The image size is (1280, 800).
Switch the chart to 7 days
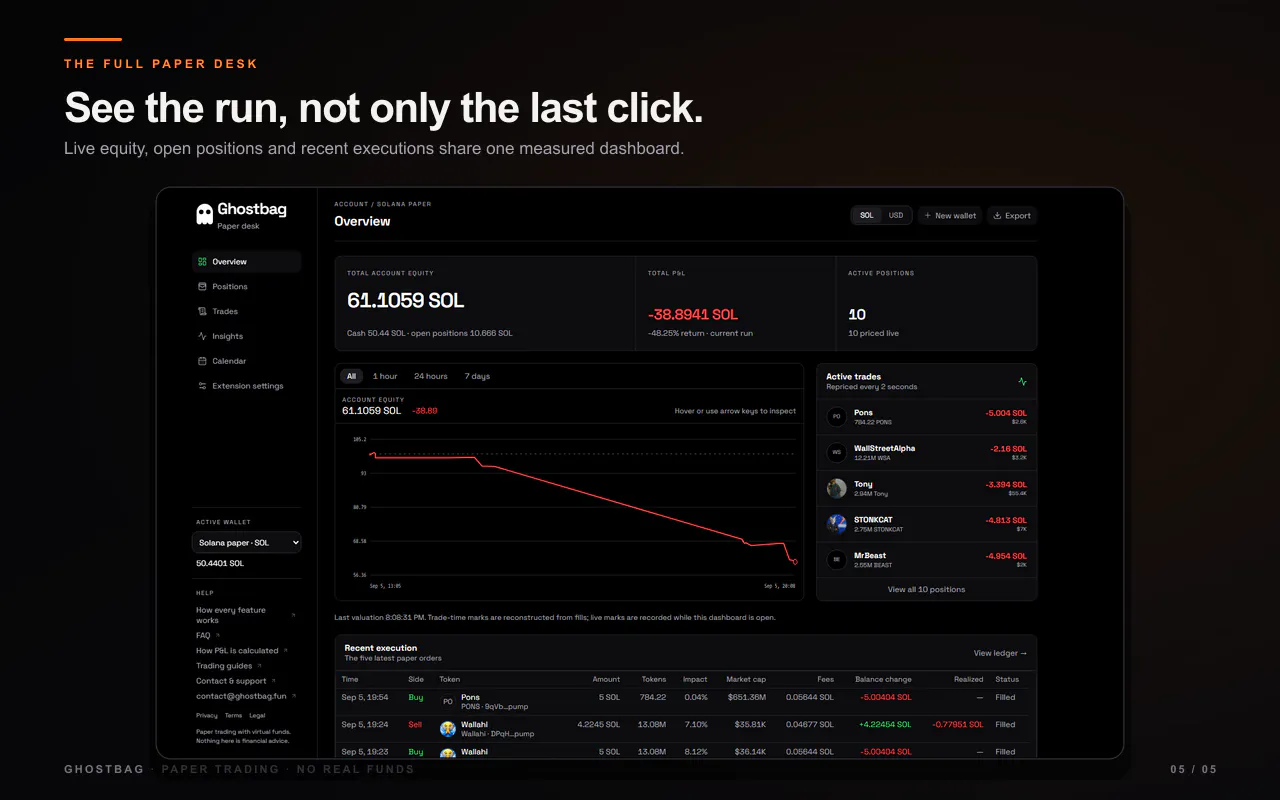pyautogui.click(x=477, y=377)
